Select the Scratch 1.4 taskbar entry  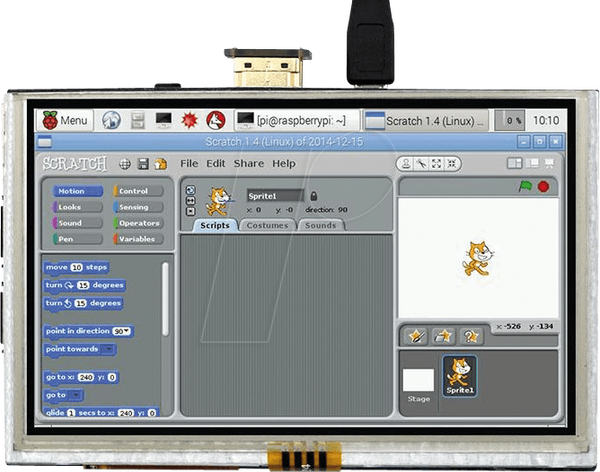tap(426, 121)
